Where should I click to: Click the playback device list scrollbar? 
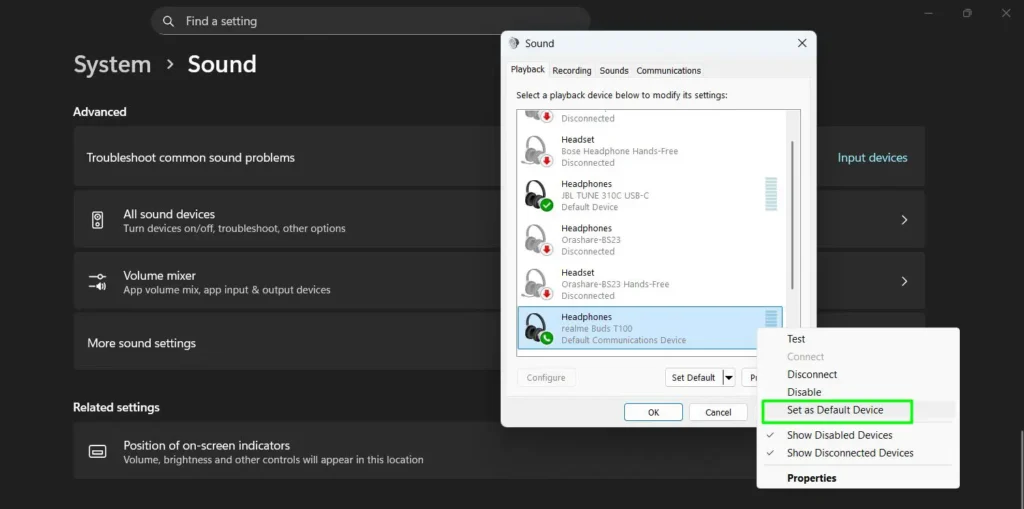(x=792, y=216)
